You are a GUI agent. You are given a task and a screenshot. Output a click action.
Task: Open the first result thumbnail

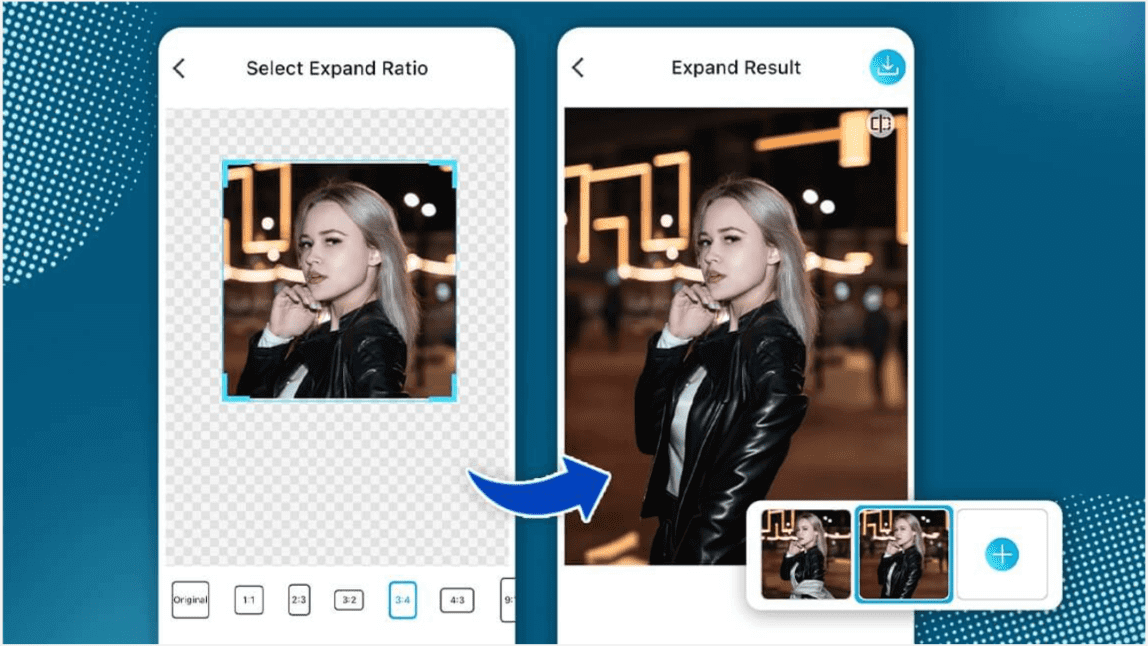click(805, 554)
